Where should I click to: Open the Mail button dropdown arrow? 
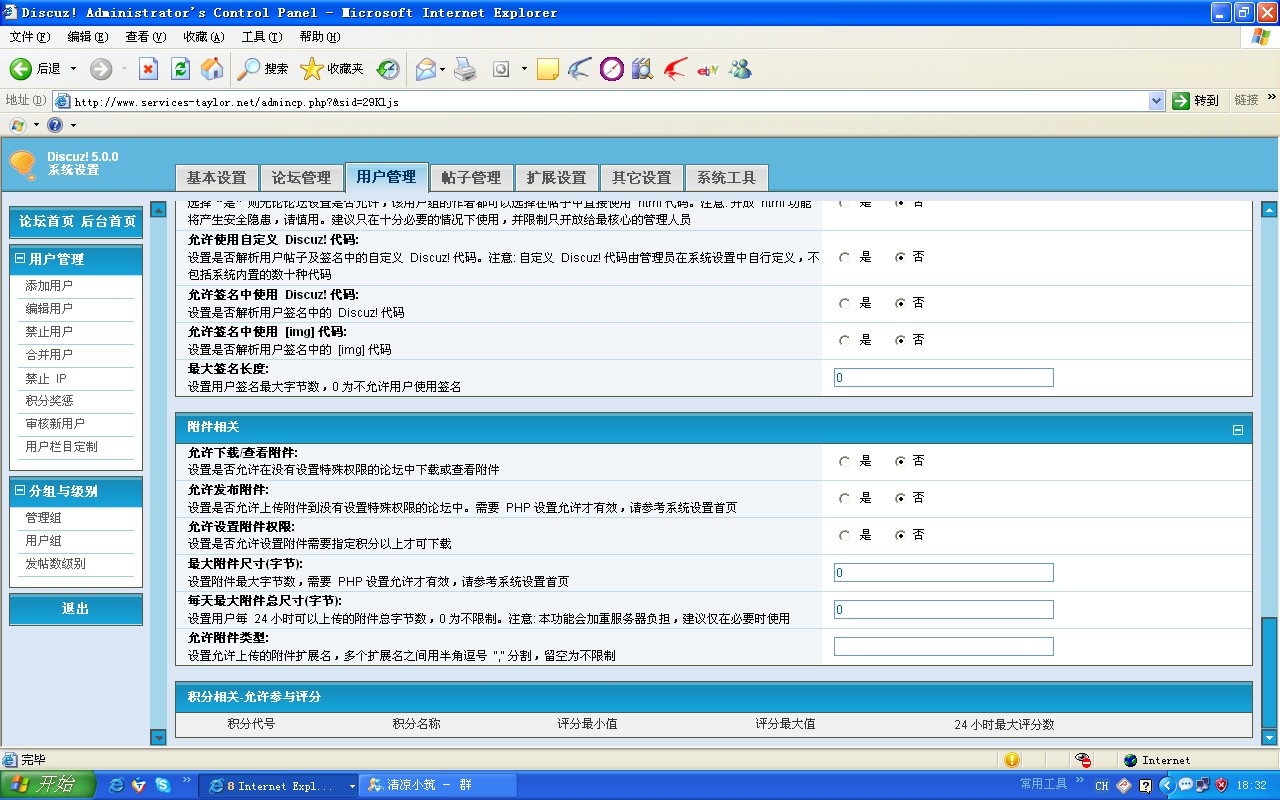[x=442, y=69]
